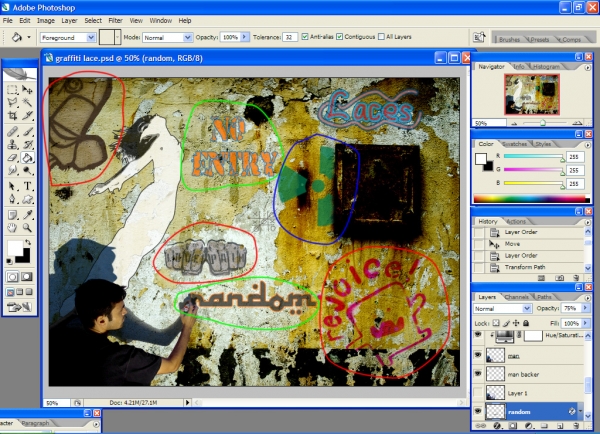This screenshot has width=600, height=434.
Task: Open the Filter menu
Action: (x=115, y=21)
